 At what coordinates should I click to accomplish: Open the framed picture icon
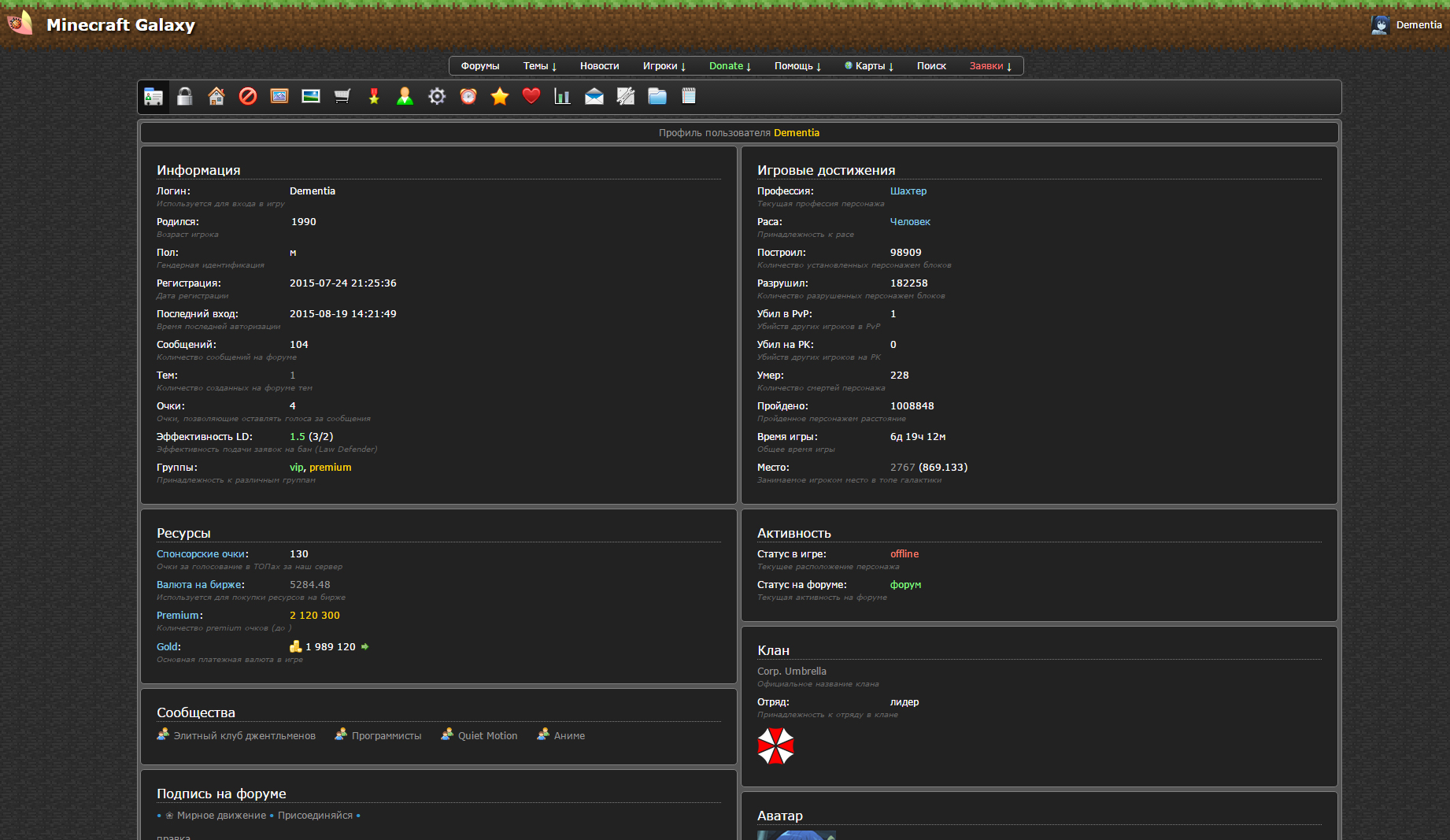point(279,97)
